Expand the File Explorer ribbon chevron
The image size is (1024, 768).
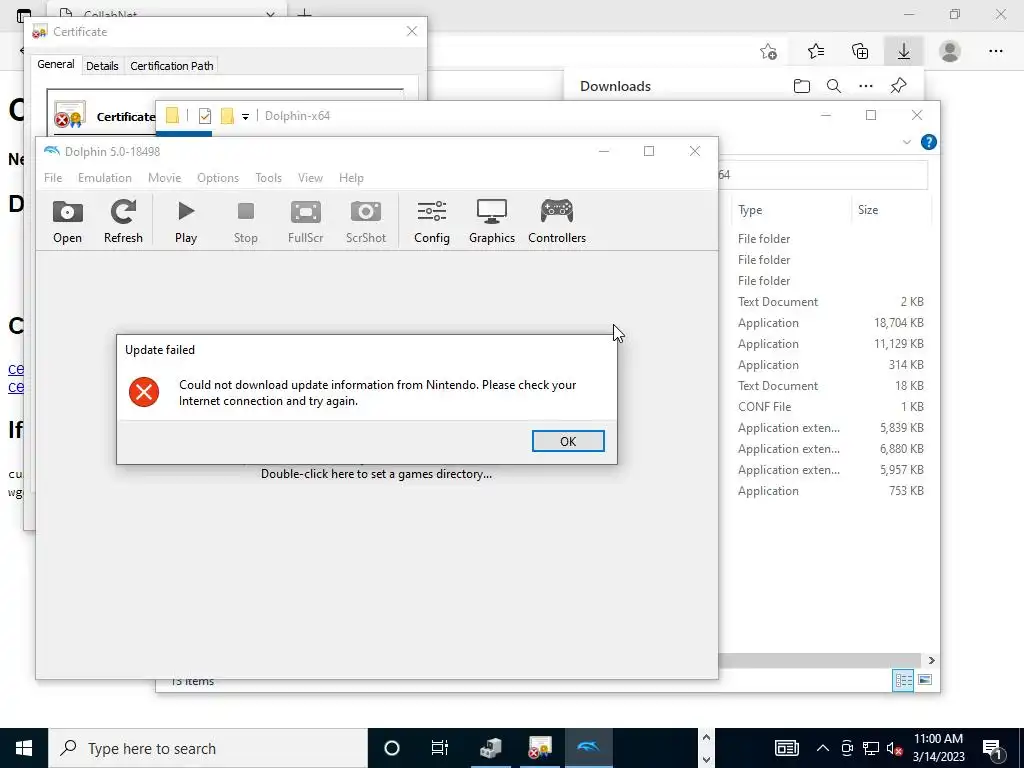pos(906,142)
